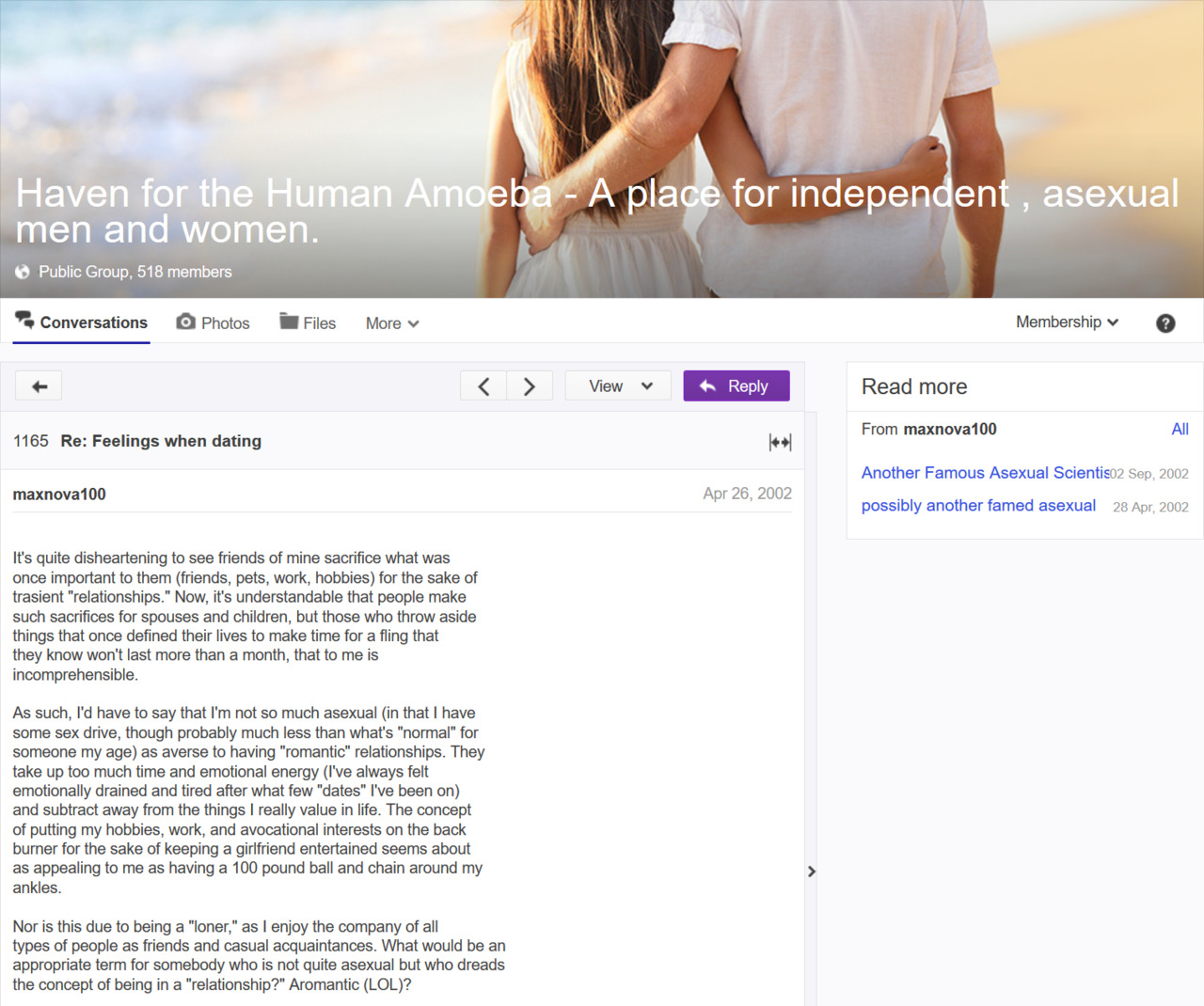Open the Photos tab

[214, 322]
